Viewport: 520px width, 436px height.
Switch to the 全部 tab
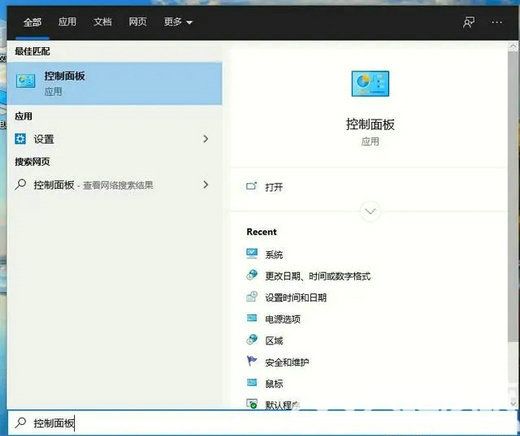coord(32,22)
